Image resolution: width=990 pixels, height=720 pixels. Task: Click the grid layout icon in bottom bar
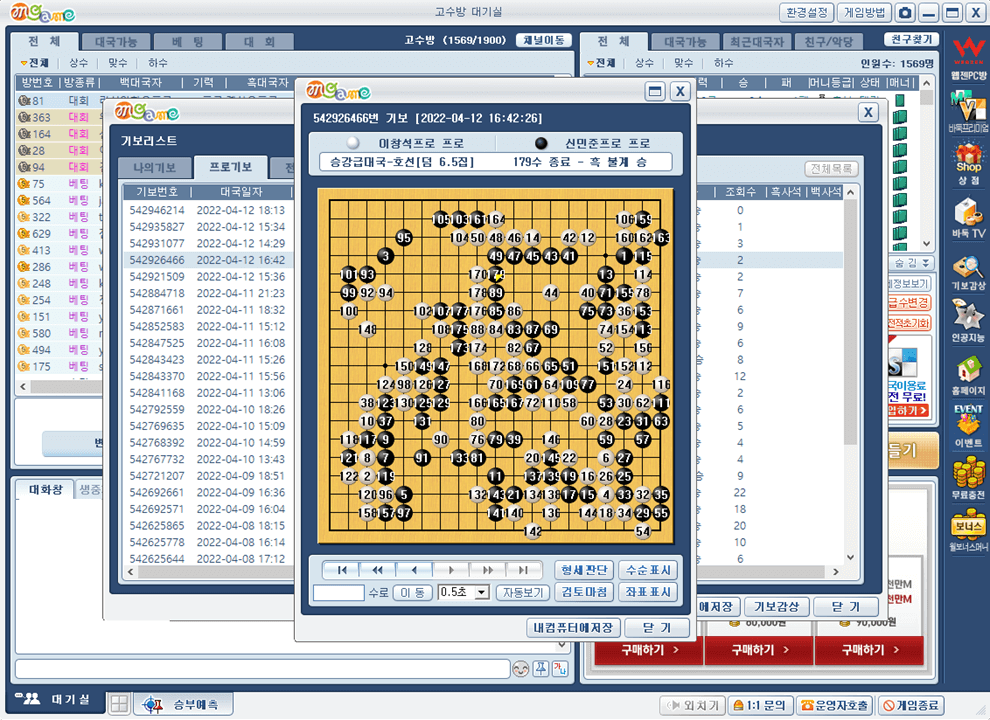pyautogui.click(x=119, y=703)
